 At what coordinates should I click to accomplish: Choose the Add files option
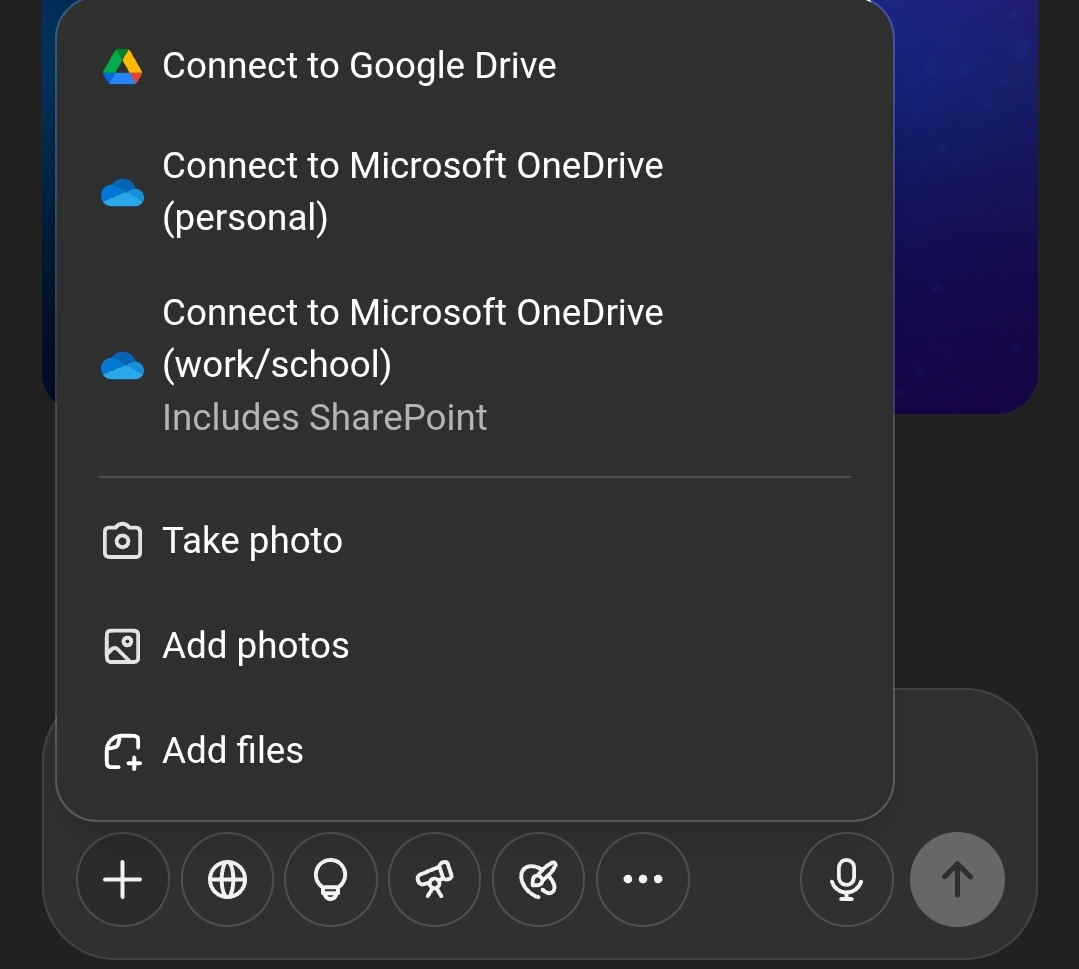[x=475, y=750]
